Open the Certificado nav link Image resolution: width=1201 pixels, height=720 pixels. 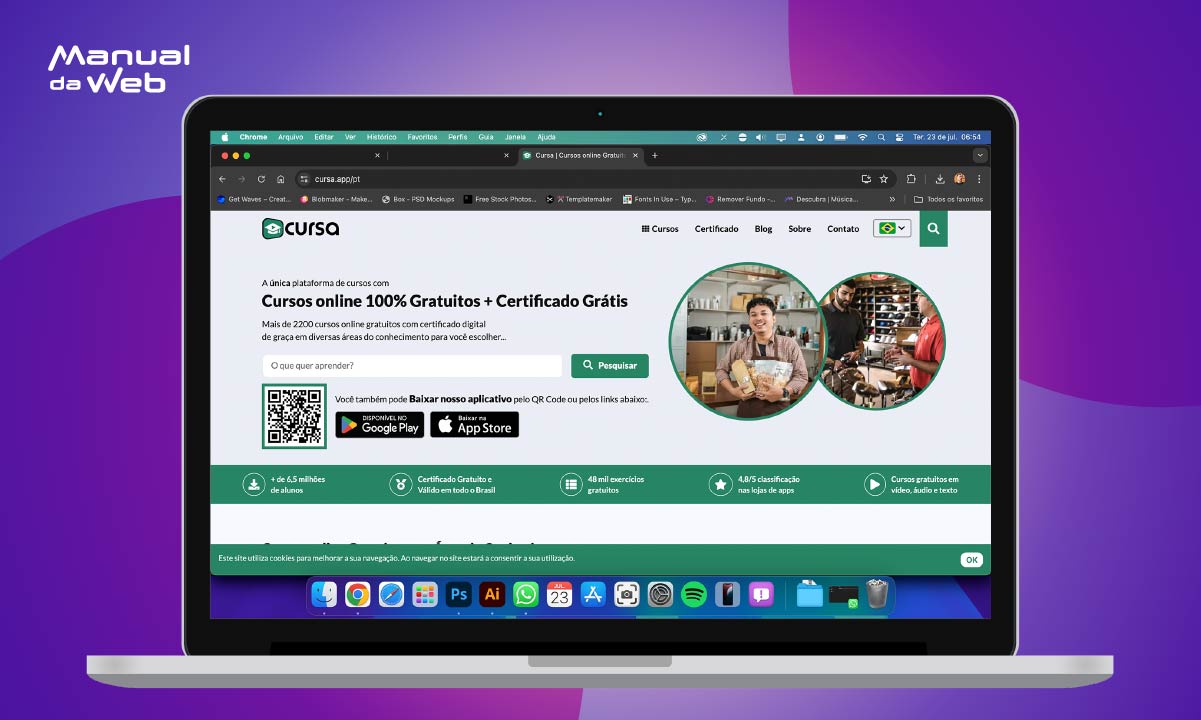click(x=717, y=229)
